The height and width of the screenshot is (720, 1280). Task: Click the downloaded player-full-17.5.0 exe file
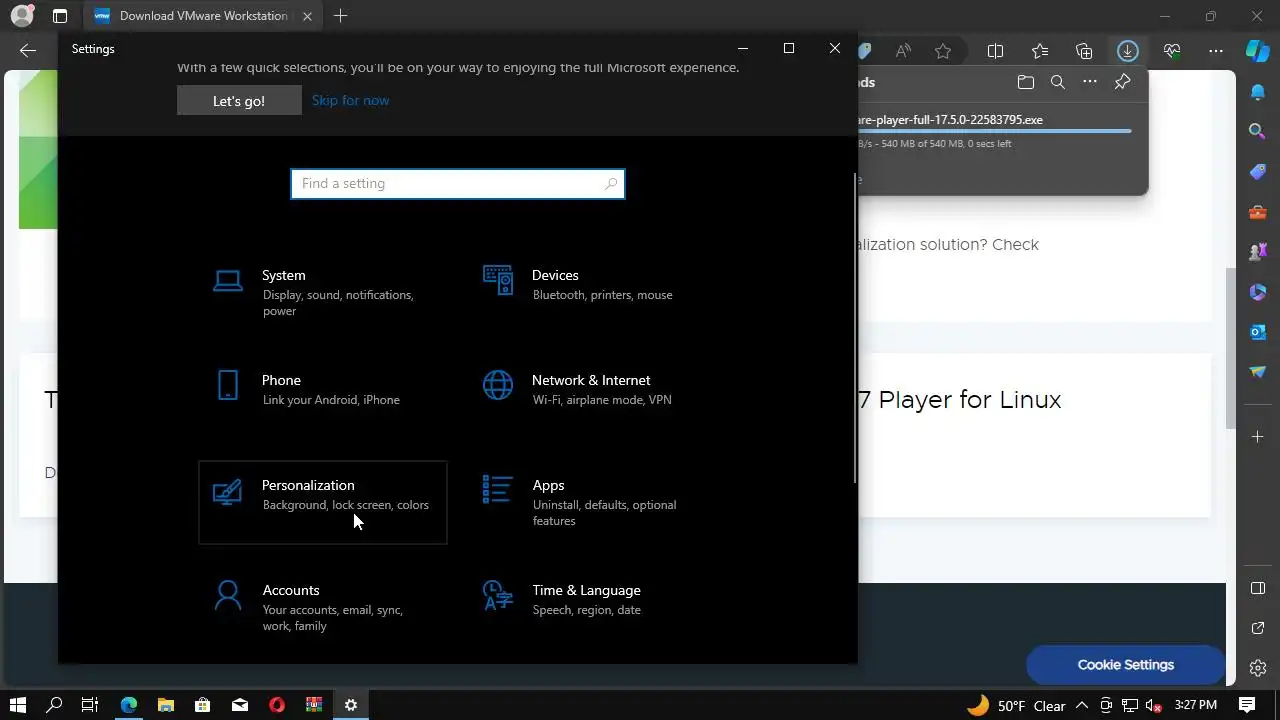[x=950, y=120]
